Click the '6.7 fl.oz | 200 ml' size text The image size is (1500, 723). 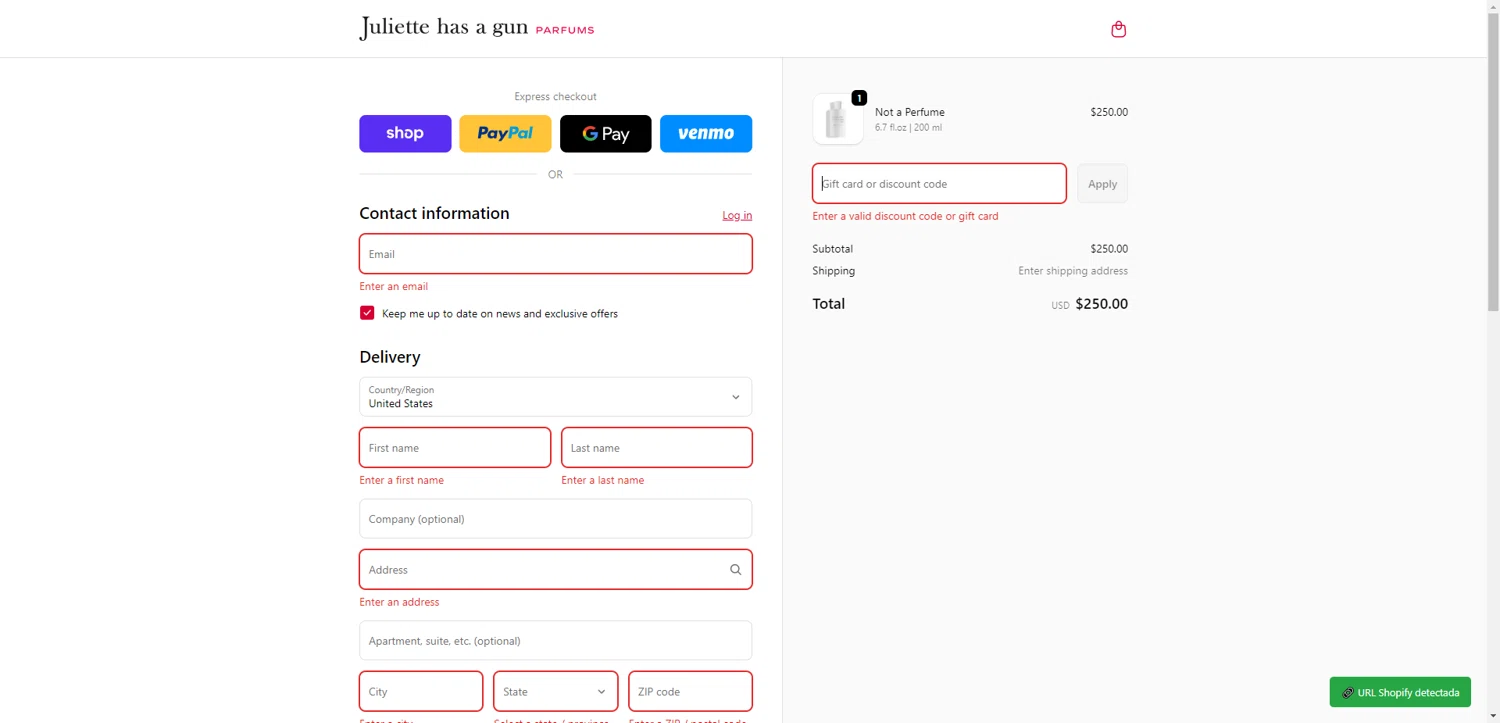(x=908, y=127)
